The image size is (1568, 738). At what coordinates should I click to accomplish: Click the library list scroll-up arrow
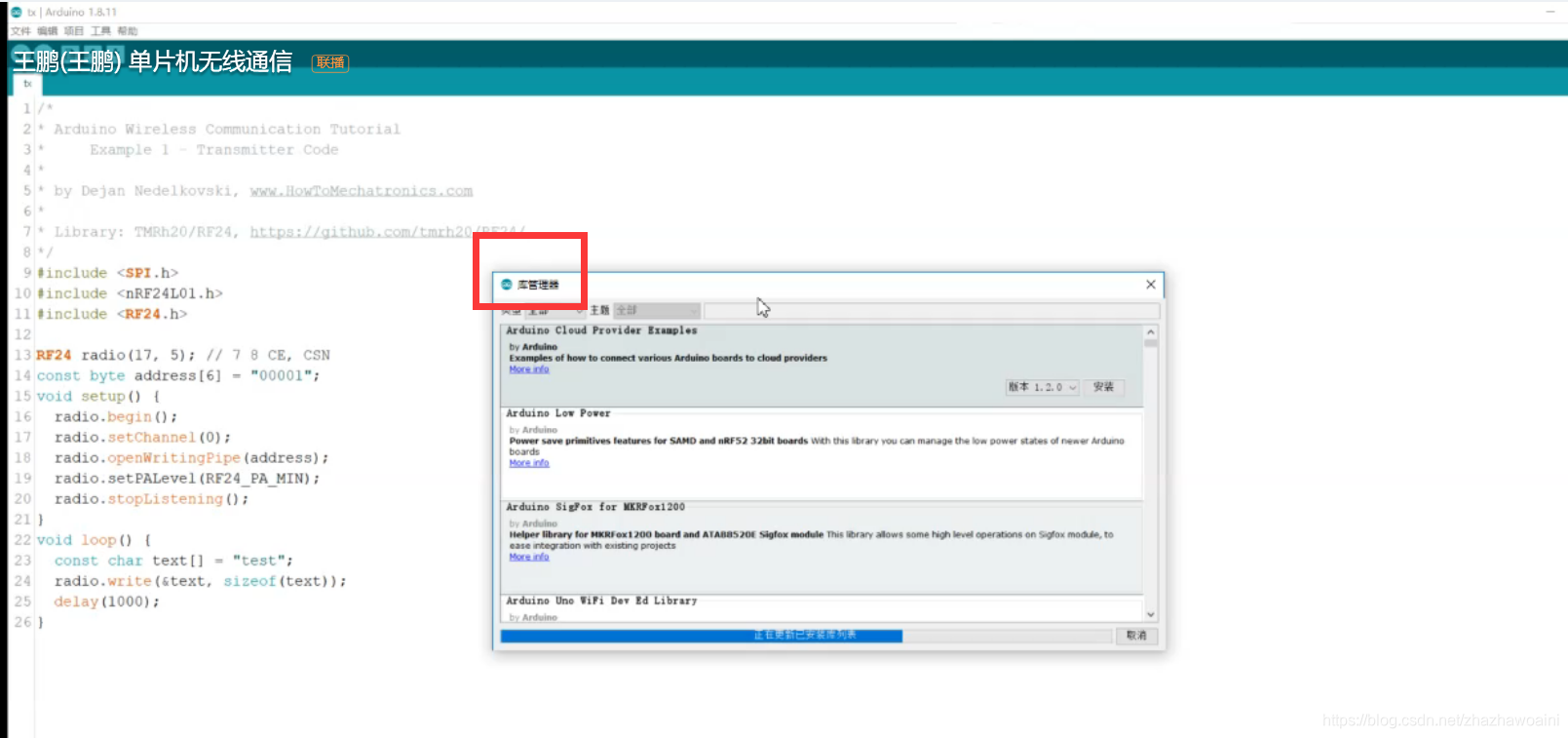[x=1151, y=331]
